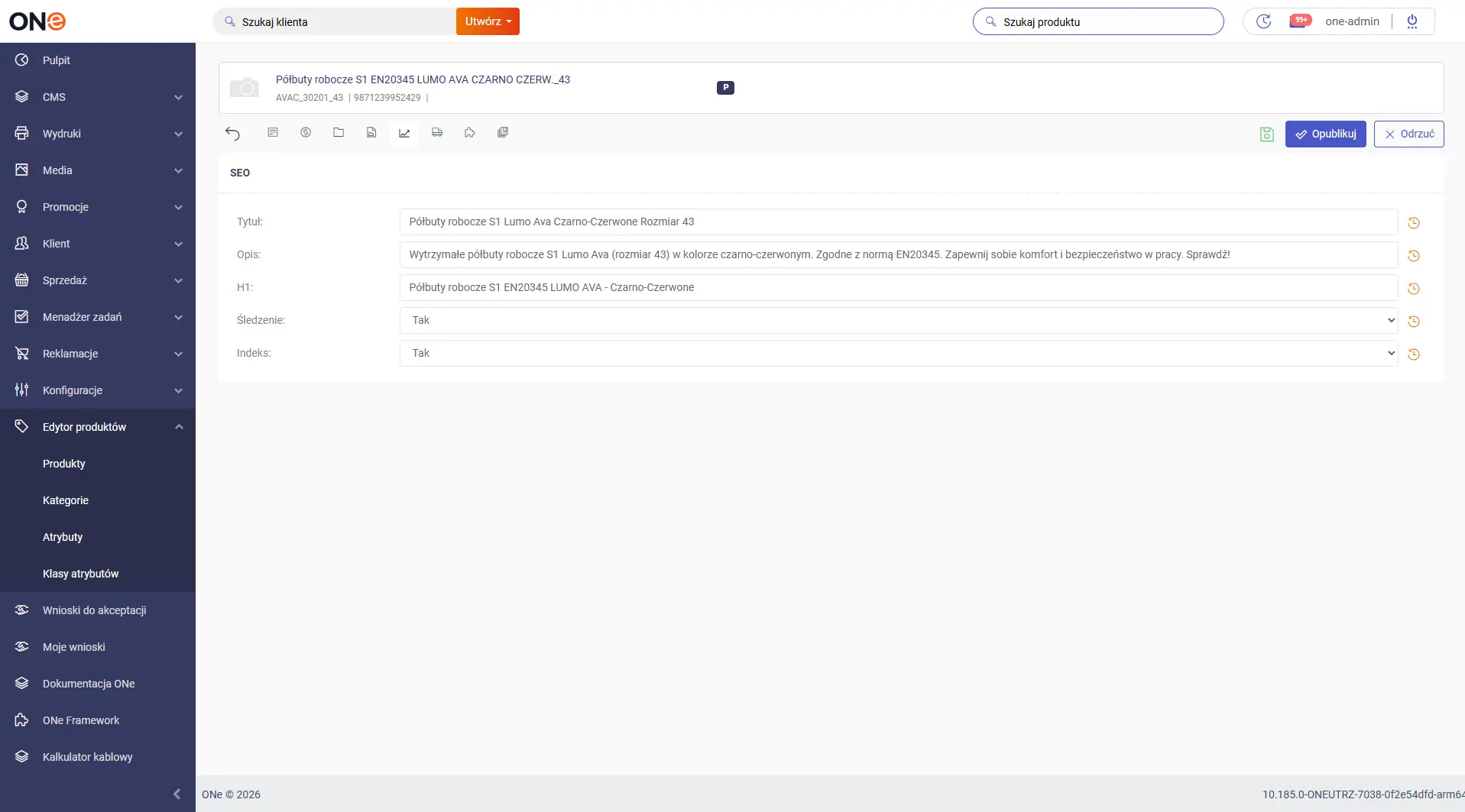The image size is (1465, 812).
Task: Open the Śledzenie dropdown
Action: [x=898, y=321]
